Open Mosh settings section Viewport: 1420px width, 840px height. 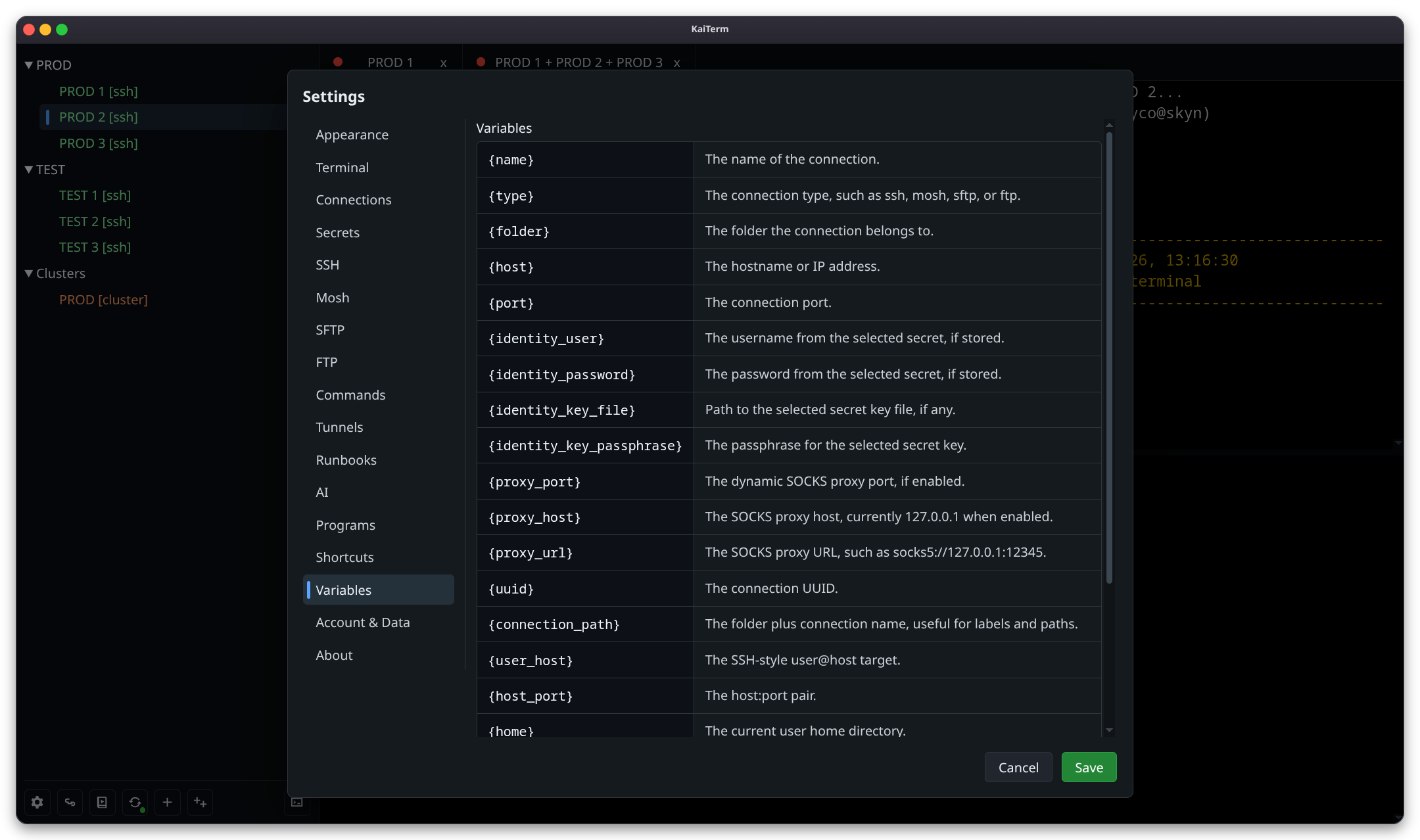(x=379, y=298)
